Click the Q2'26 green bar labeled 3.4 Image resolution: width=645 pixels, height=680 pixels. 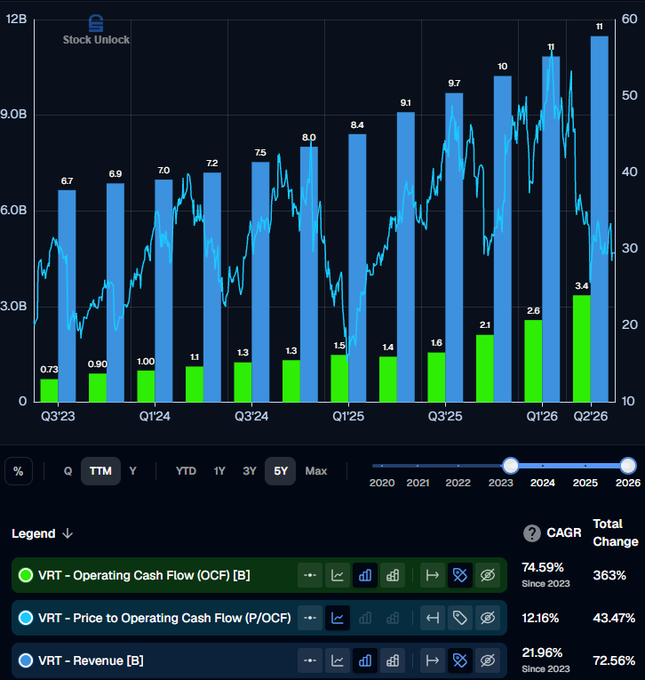581,349
